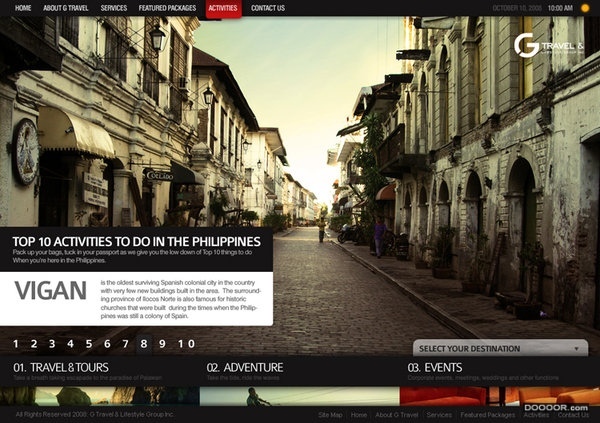Open Home footer link
This screenshot has height=423, width=600.
[359, 415]
